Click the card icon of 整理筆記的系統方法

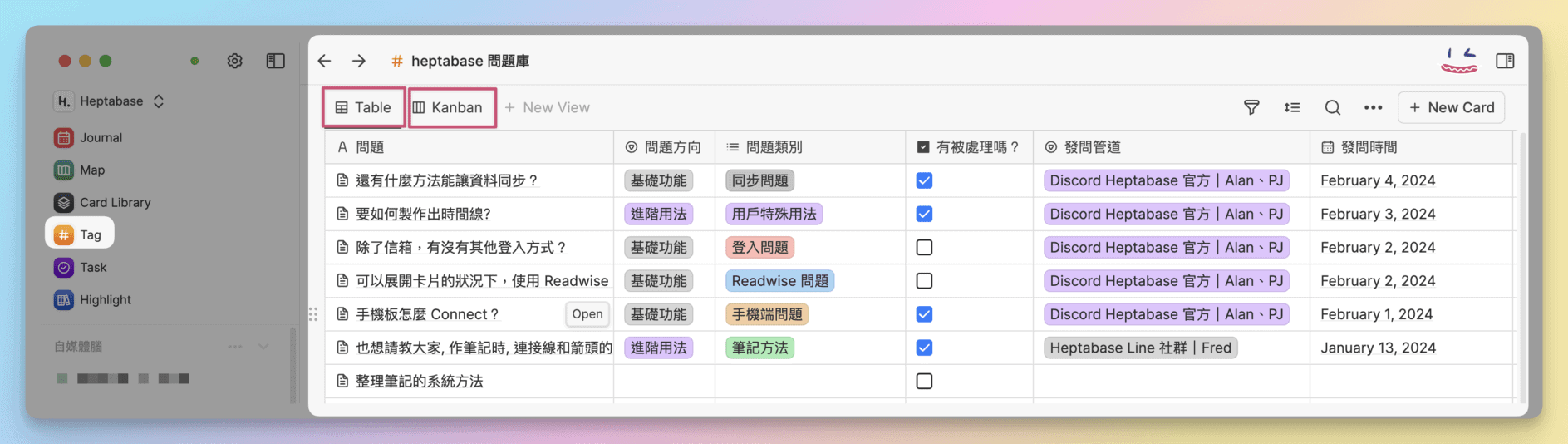point(342,381)
